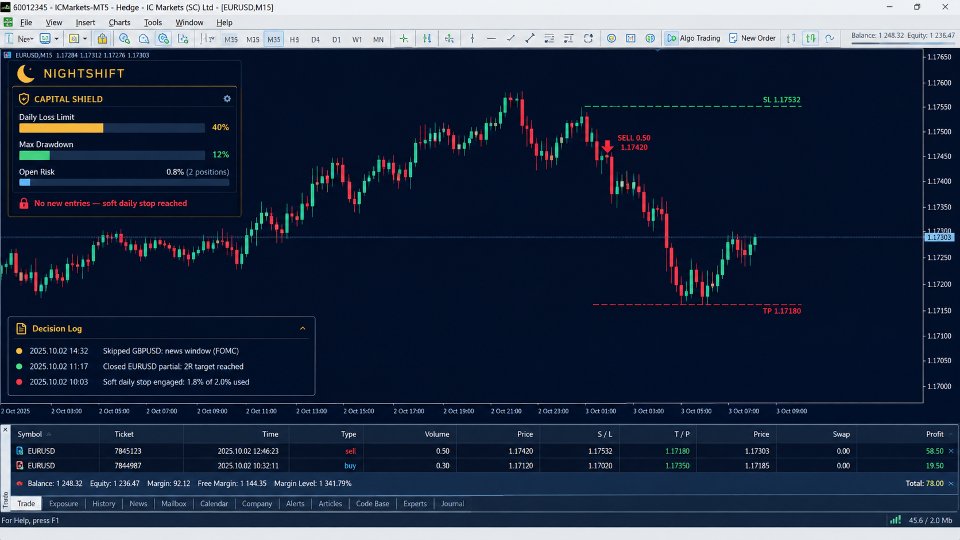Click the New Order button
Viewport: 960px width, 540px height.
click(x=752, y=38)
